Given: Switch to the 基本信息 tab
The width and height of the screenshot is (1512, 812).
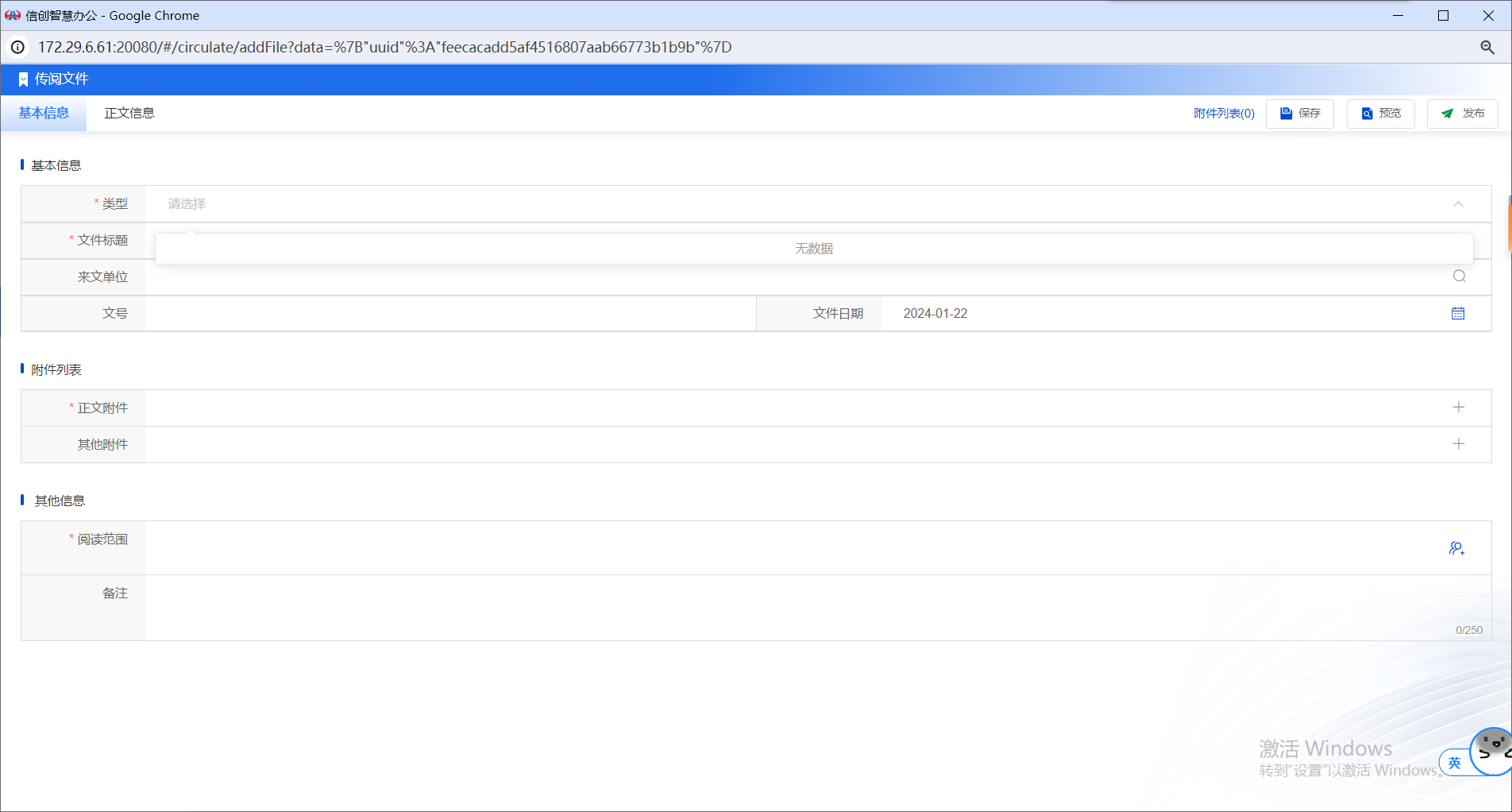Looking at the screenshot, I should (44, 114).
